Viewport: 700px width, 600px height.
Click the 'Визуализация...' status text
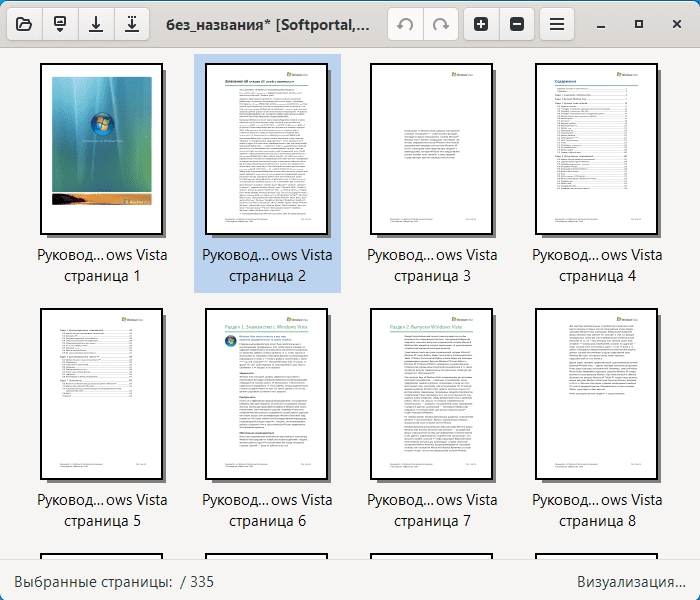[x=631, y=582]
